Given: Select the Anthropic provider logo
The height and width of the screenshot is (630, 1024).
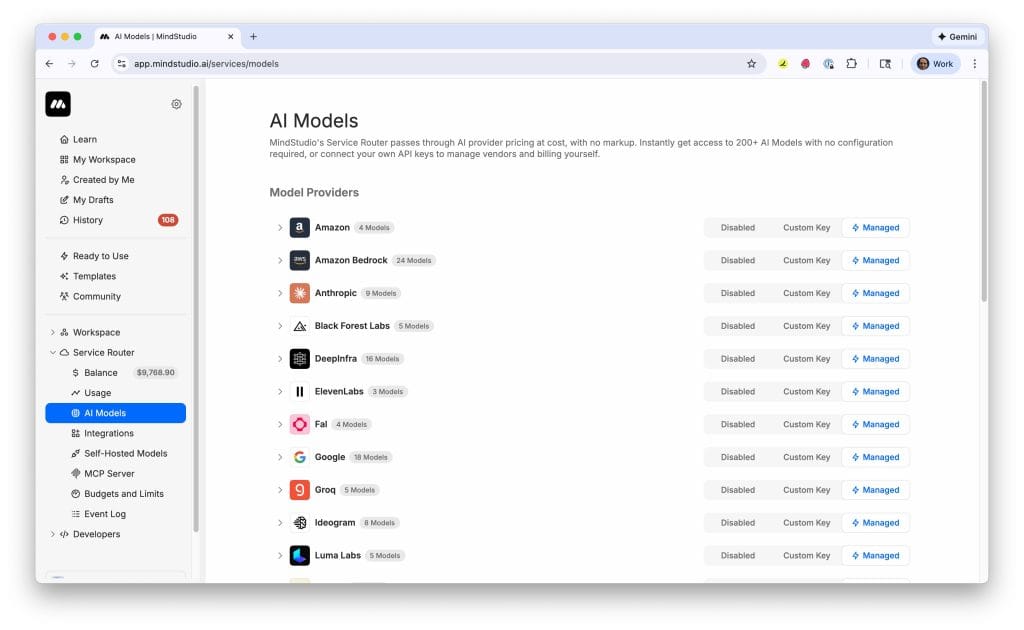Looking at the screenshot, I should (x=299, y=292).
